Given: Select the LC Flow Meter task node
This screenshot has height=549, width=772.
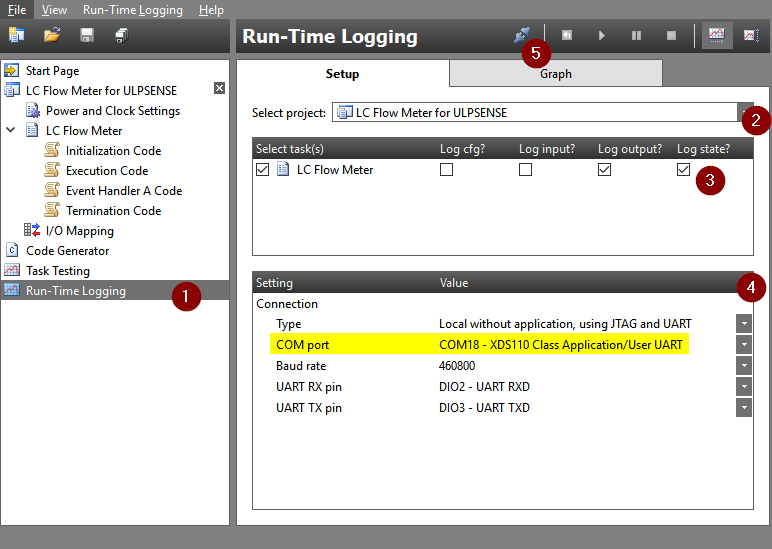Looking at the screenshot, I should point(84,131).
